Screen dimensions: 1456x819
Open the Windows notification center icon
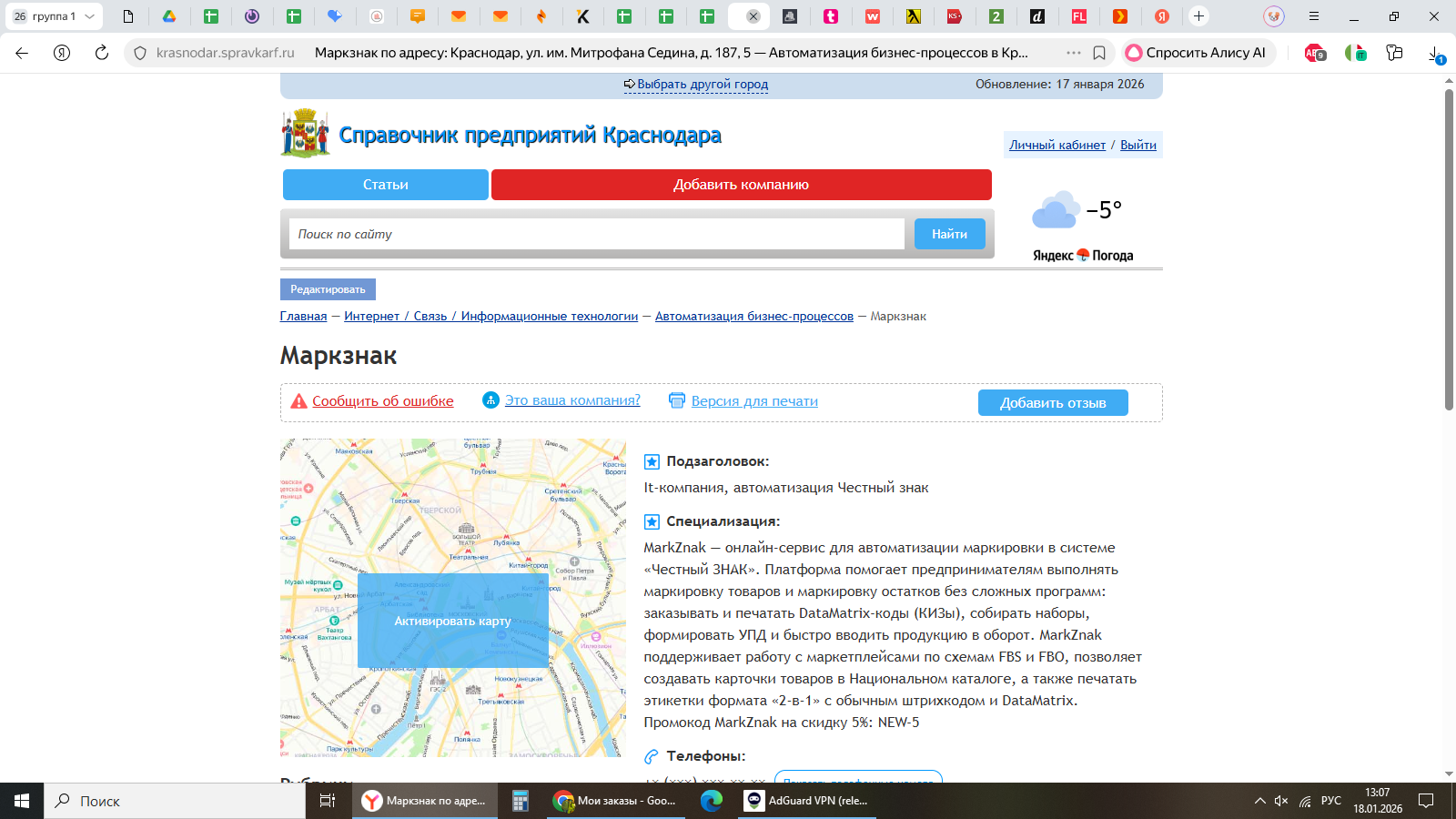[1426, 801]
